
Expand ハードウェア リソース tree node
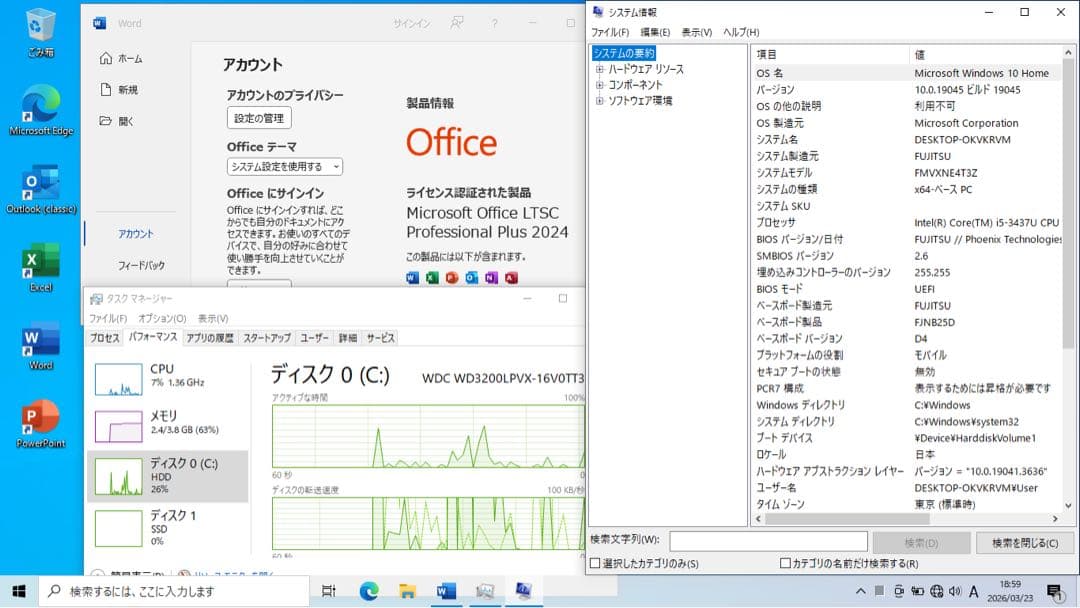pyautogui.click(x=599, y=69)
